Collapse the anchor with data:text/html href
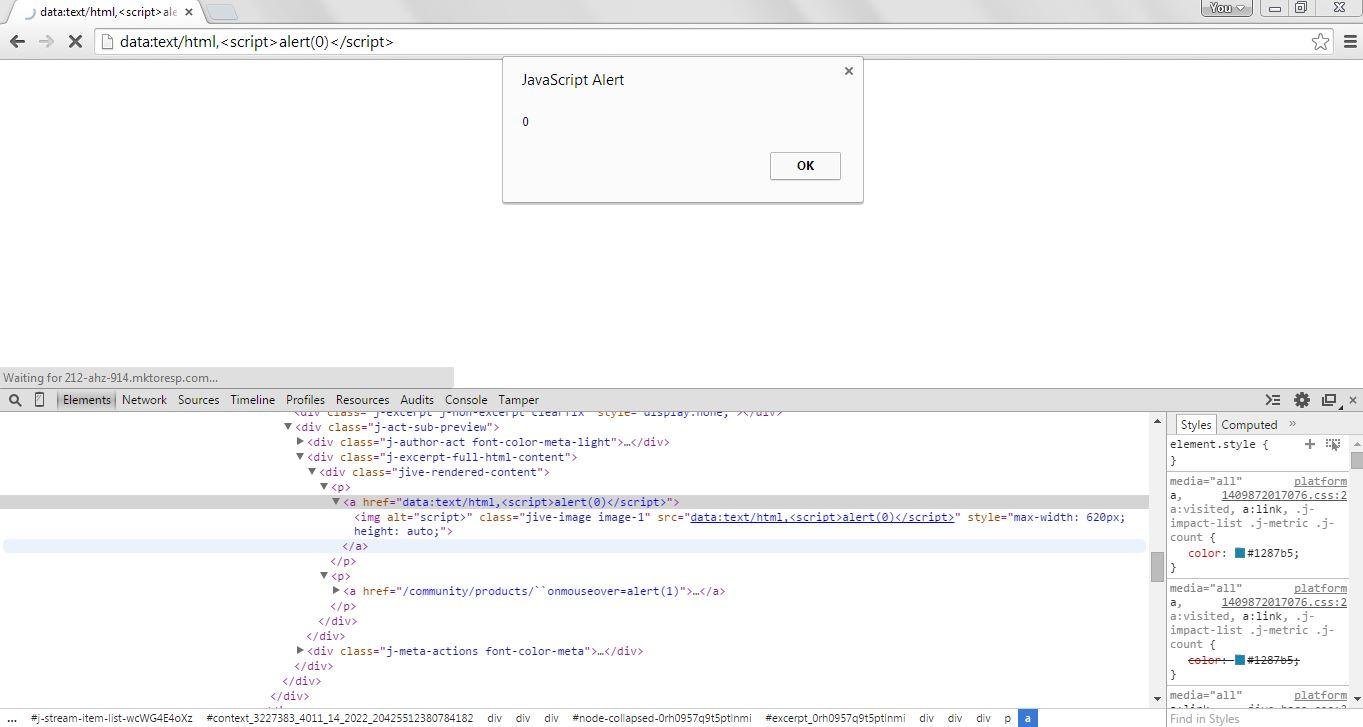Viewport: 1363px width, 727px height. (336, 502)
